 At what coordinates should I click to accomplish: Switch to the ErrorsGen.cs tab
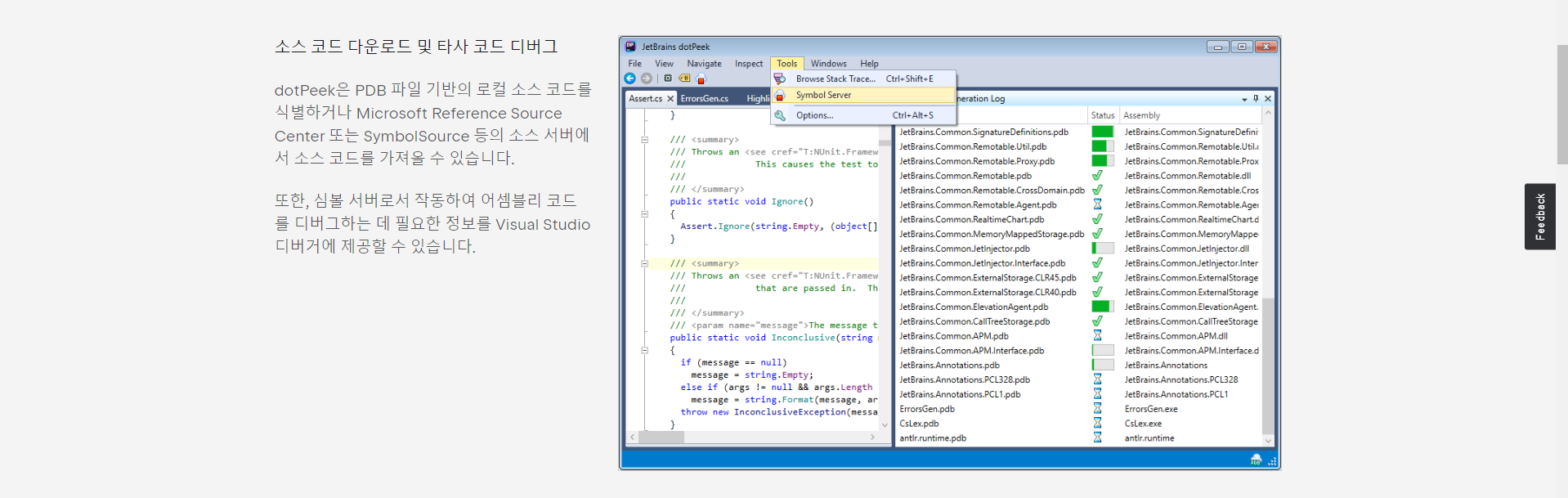[x=704, y=99]
